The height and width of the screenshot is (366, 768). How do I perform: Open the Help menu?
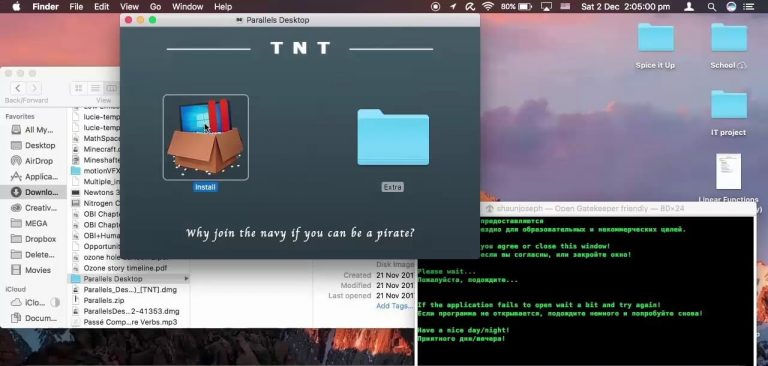click(223, 7)
